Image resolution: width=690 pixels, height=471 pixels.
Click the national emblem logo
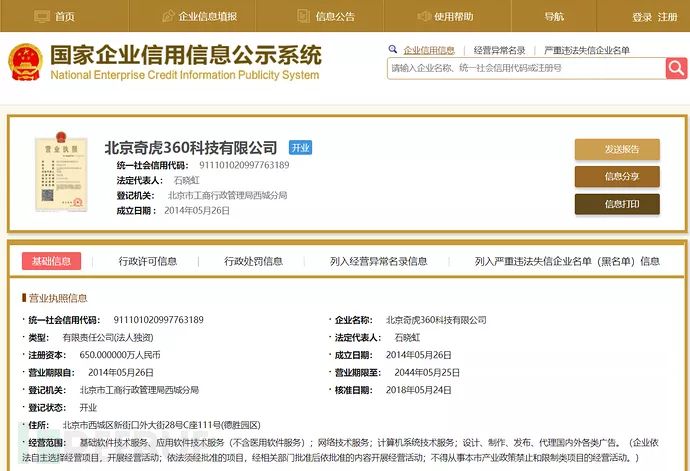click(x=26, y=62)
